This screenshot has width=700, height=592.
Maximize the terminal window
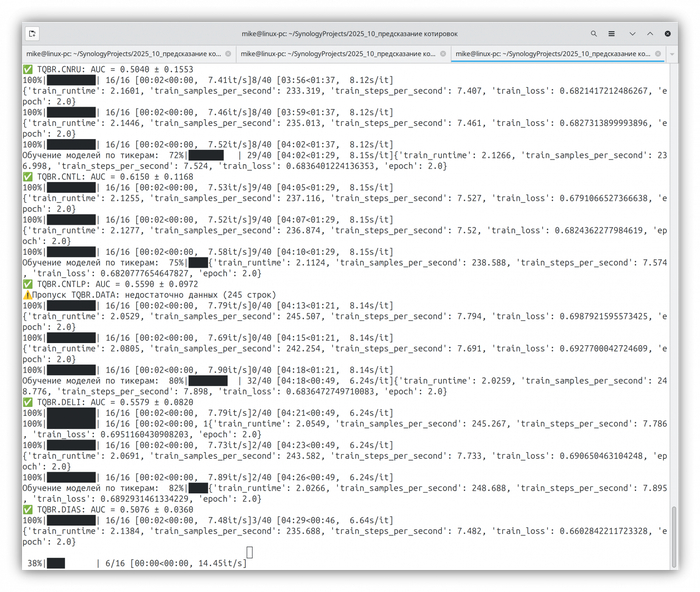click(651, 34)
